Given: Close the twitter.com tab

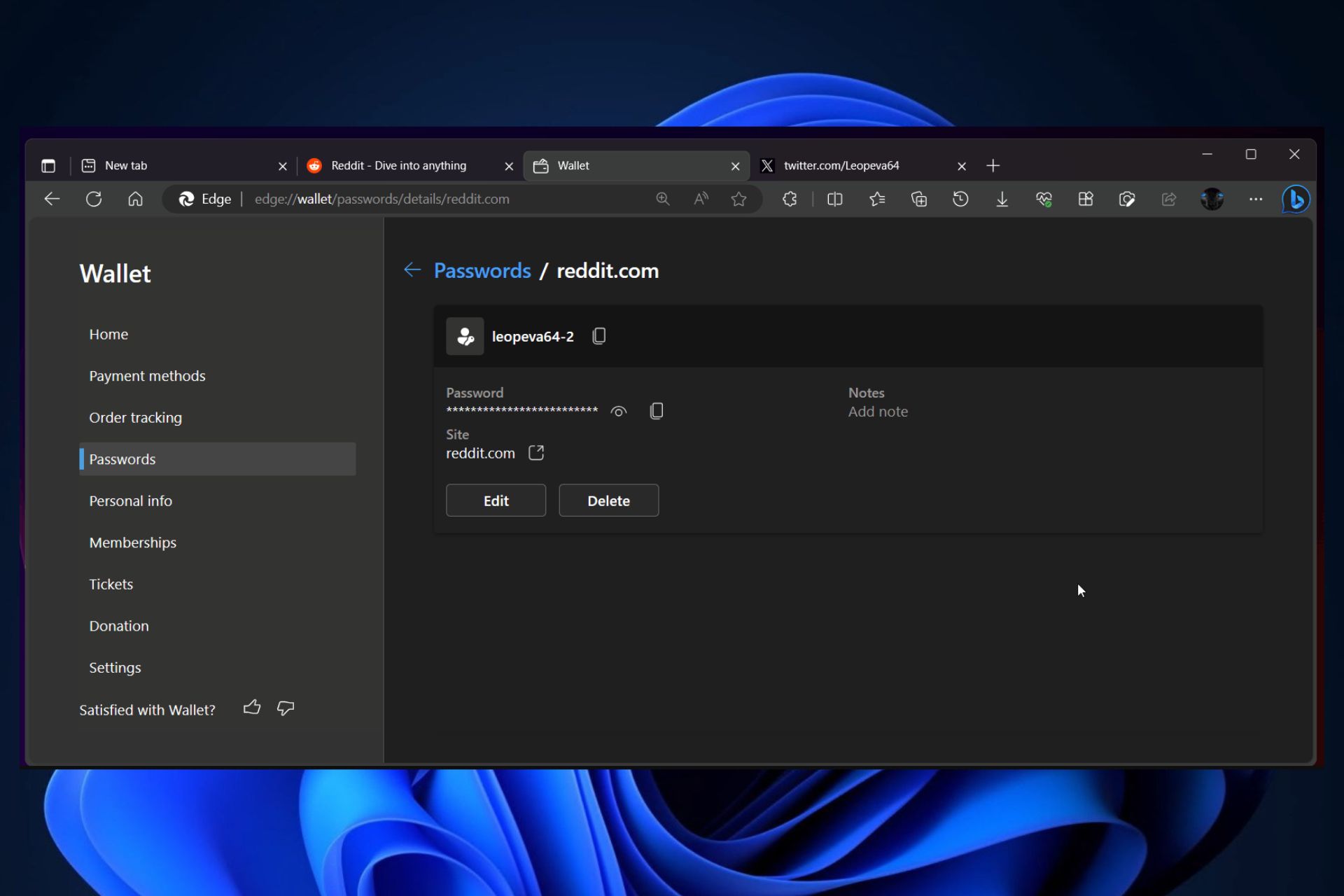Looking at the screenshot, I should point(962,166).
